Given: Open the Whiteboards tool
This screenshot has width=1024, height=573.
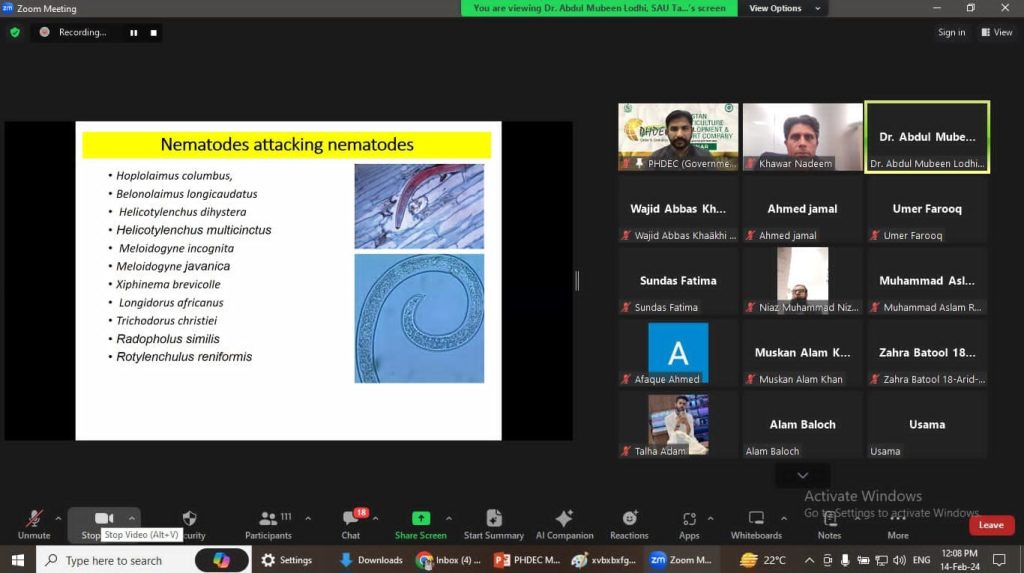Looking at the screenshot, I should coord(756,523).
